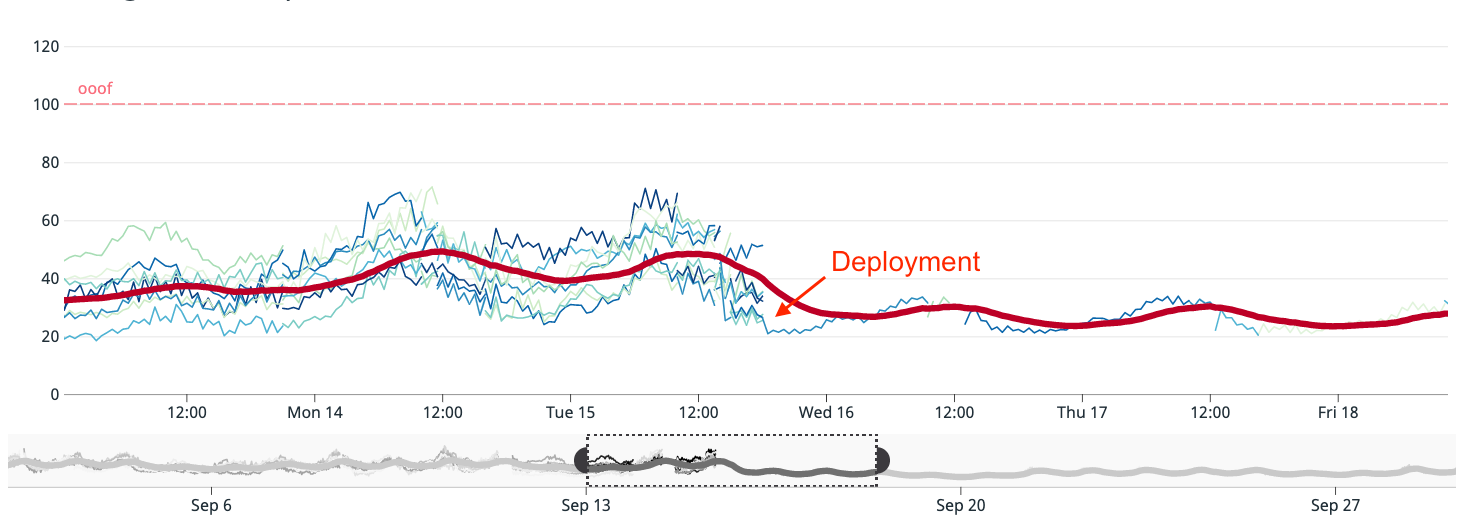Click the 'Sep 27' overview axis label

(x=1335, y=505)
